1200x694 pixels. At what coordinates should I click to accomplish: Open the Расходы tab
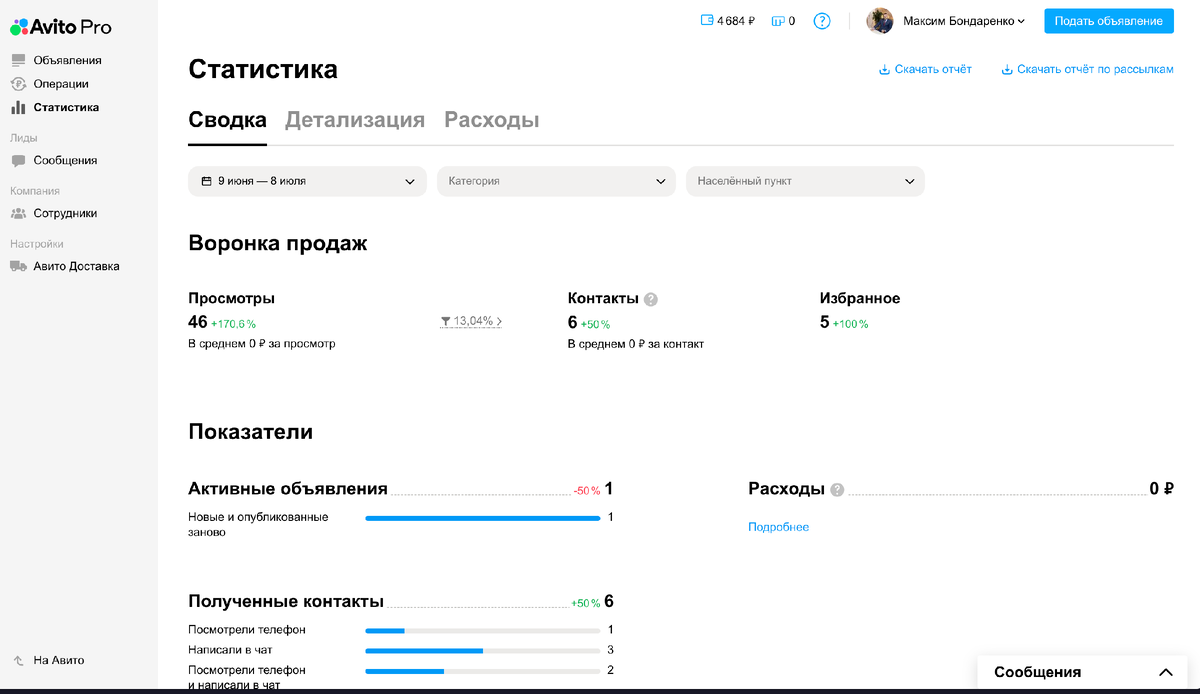491,118
